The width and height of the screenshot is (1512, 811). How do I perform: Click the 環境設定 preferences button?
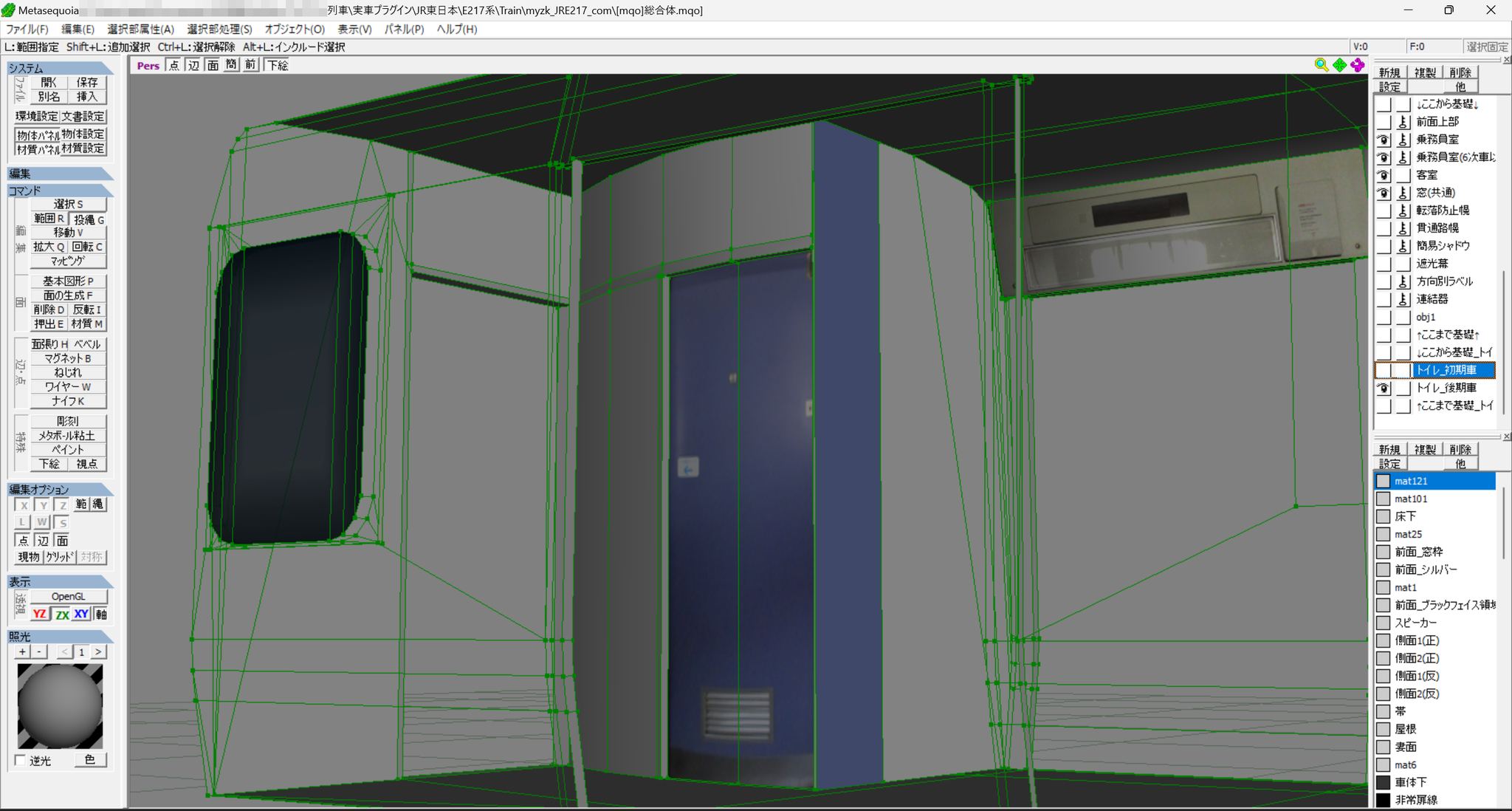pos(36,117)
